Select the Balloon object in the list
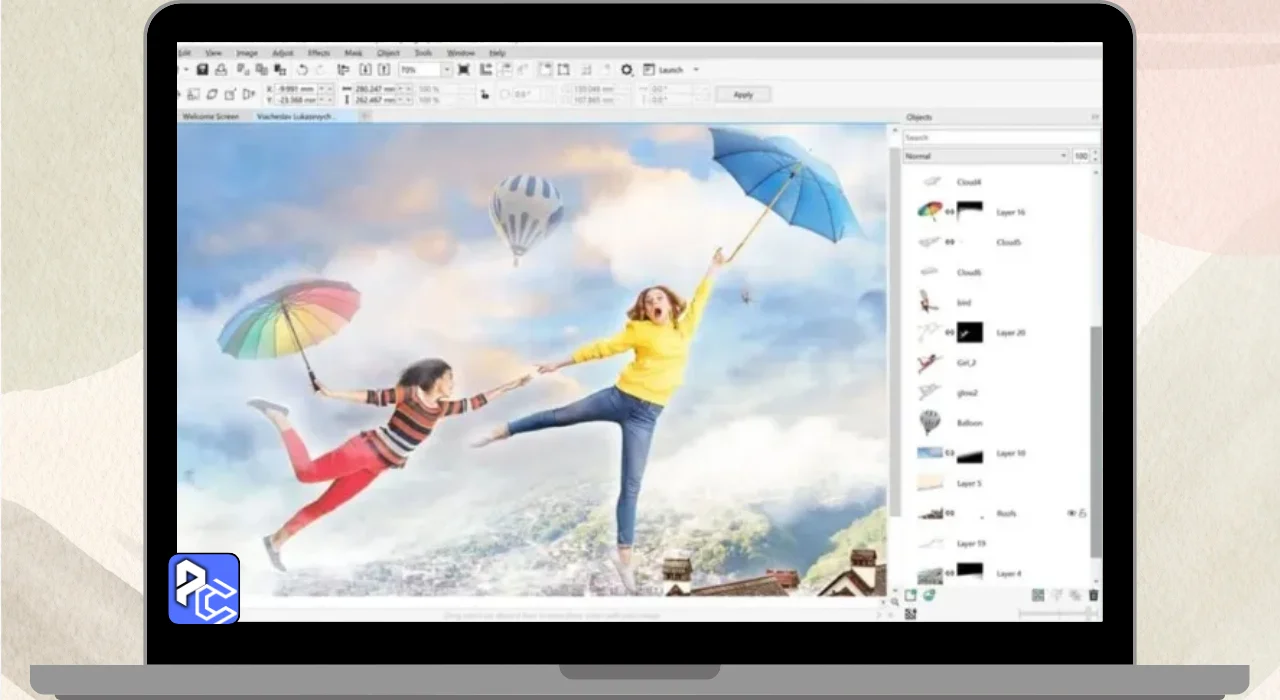 (x=969, y=423)
